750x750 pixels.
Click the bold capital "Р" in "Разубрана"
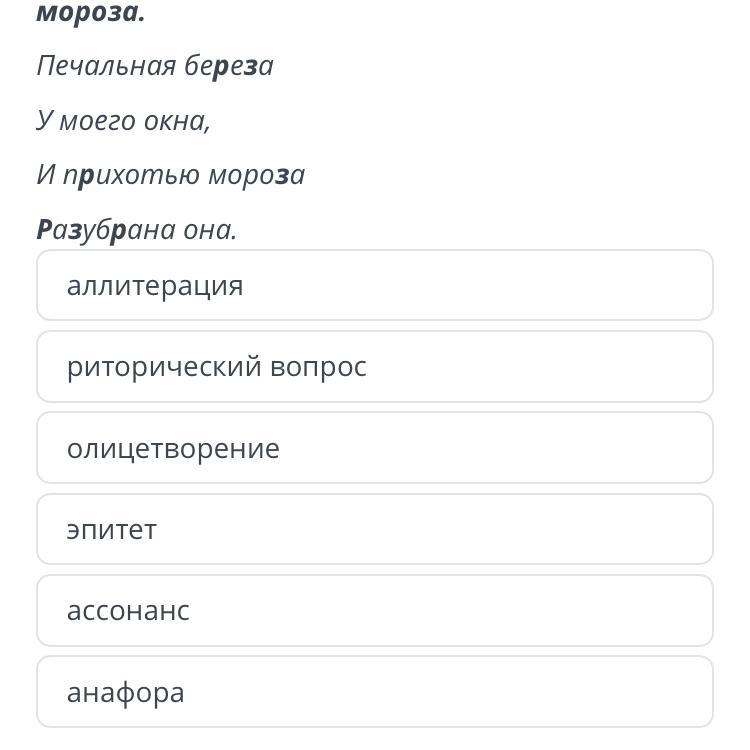point(44,230)
